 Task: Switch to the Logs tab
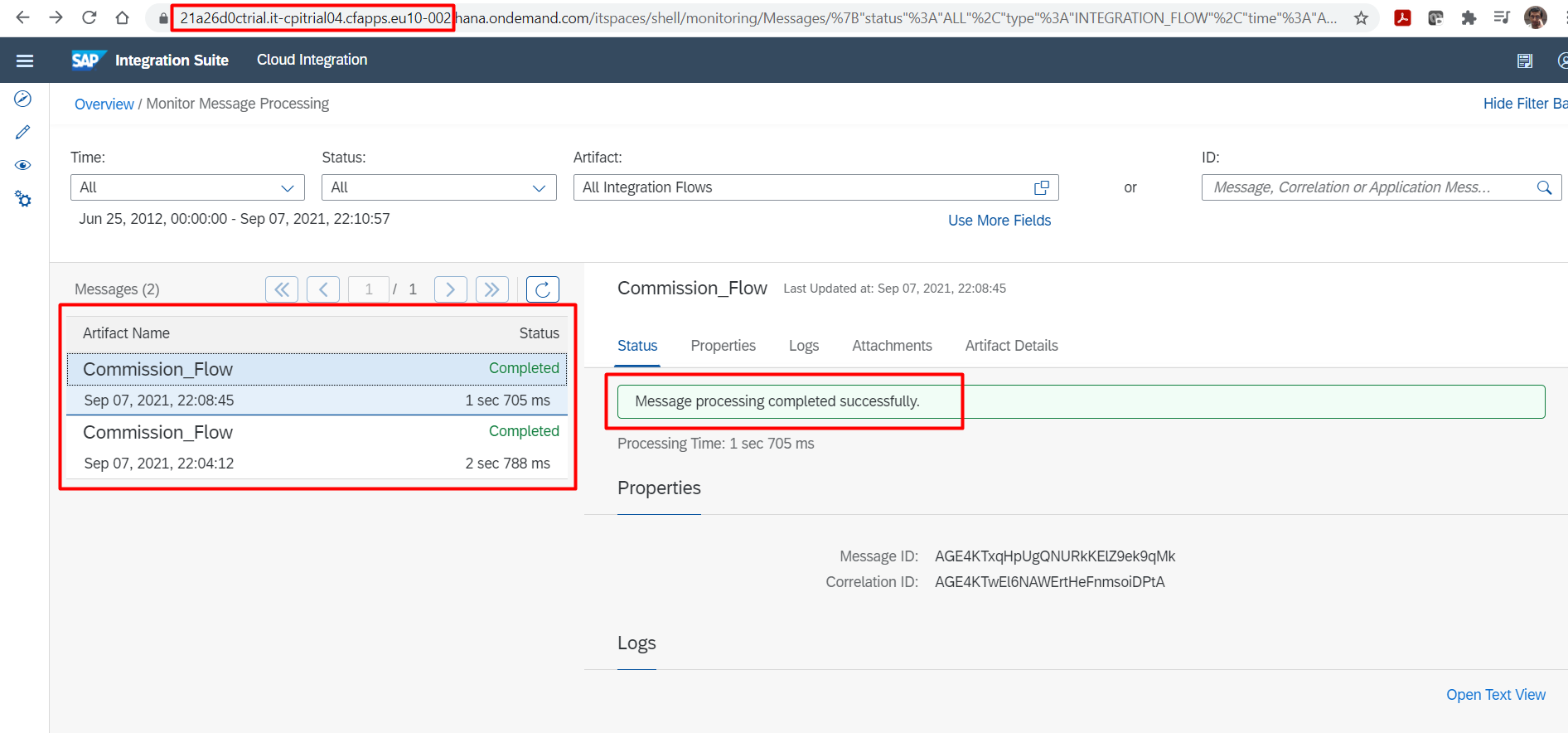804,346
